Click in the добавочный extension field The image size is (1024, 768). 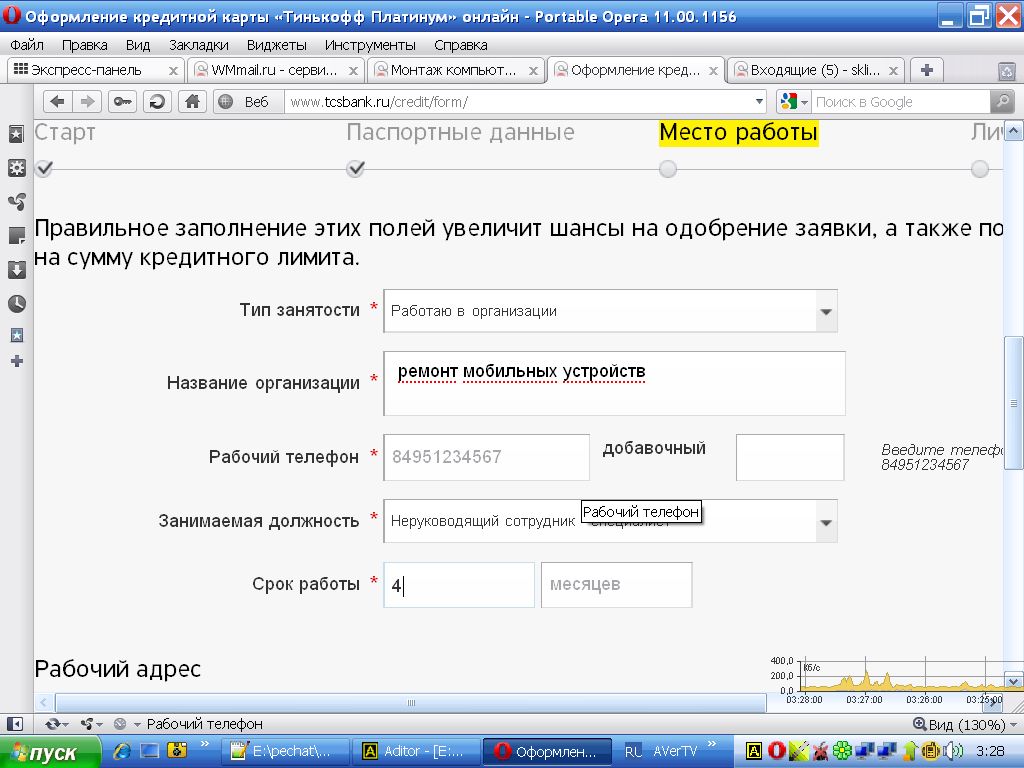[790, 457]
